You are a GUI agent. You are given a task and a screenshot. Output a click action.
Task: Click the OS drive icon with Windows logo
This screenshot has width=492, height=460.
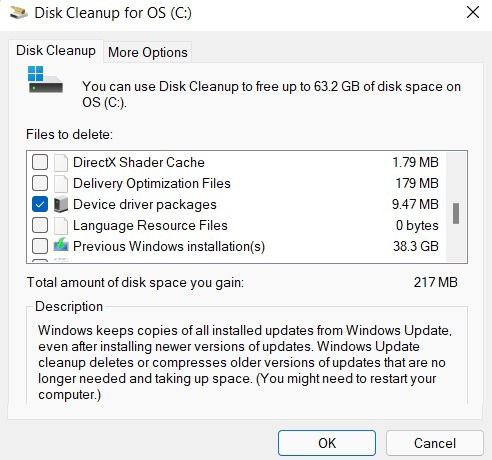click(45, 79)
